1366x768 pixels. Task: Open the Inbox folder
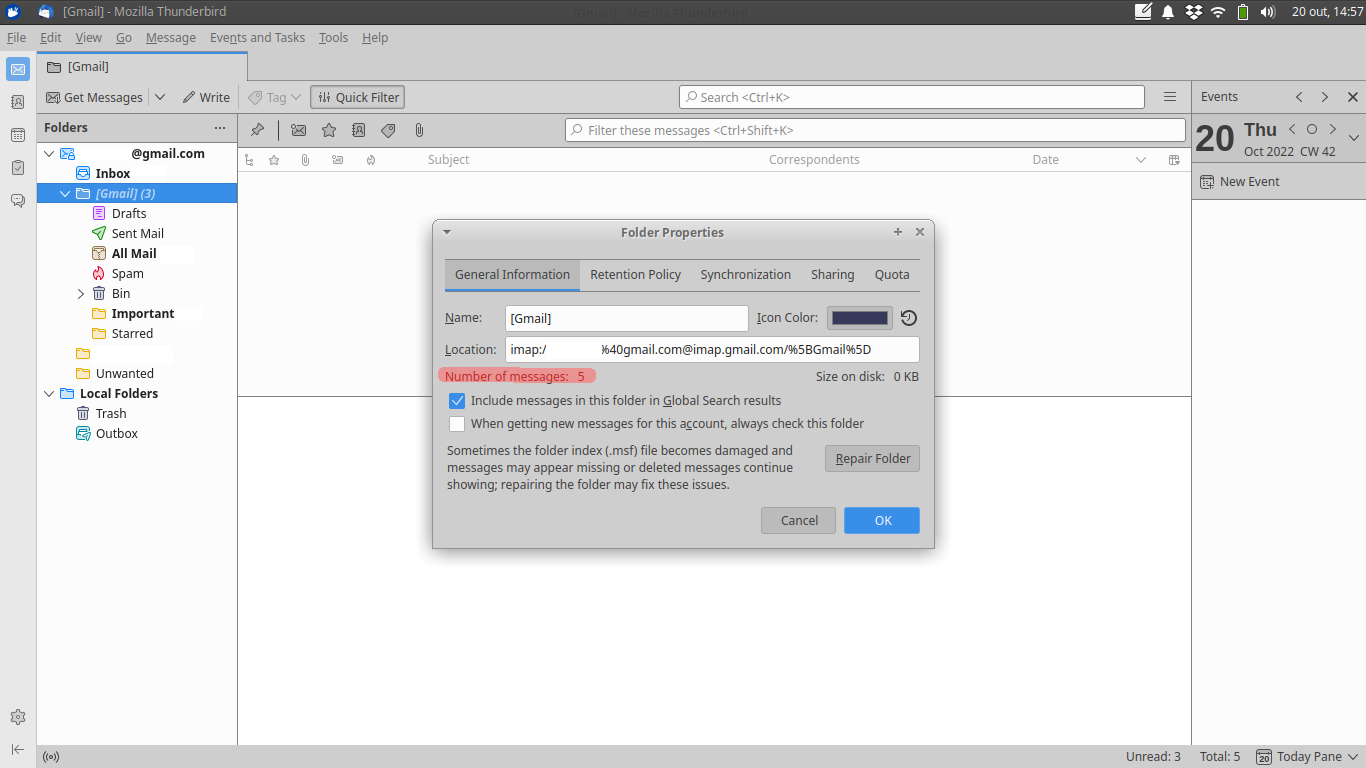tap(113, 174)
